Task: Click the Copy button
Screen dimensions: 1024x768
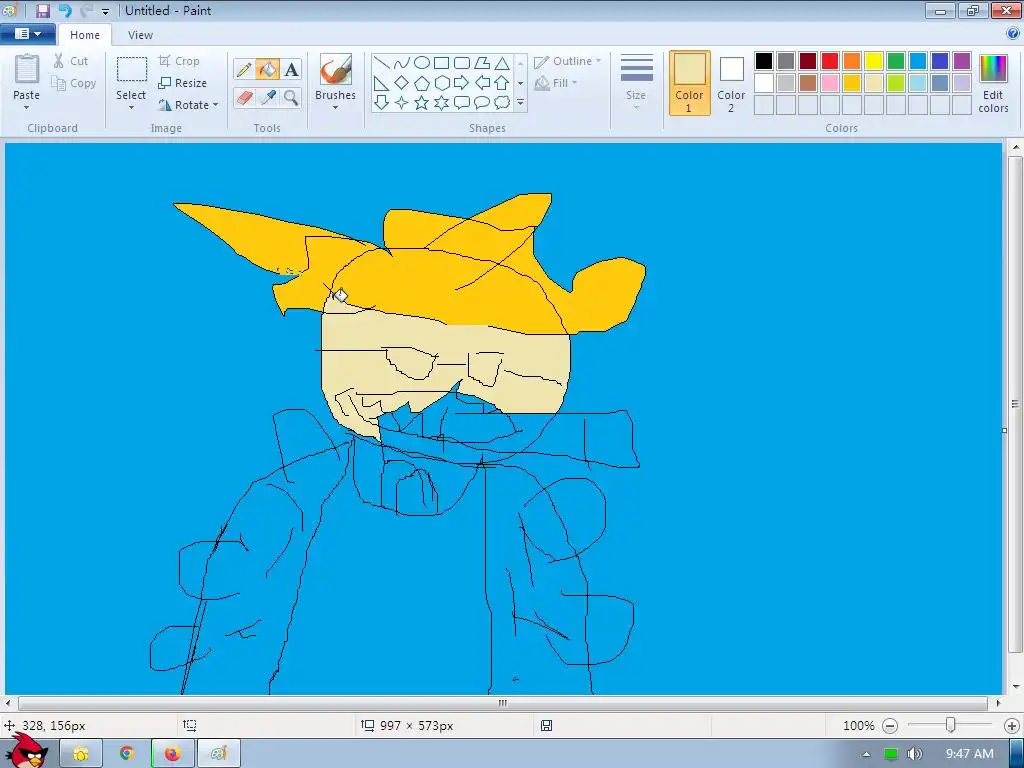Action: pyautogui.click(x=74, y=83)
